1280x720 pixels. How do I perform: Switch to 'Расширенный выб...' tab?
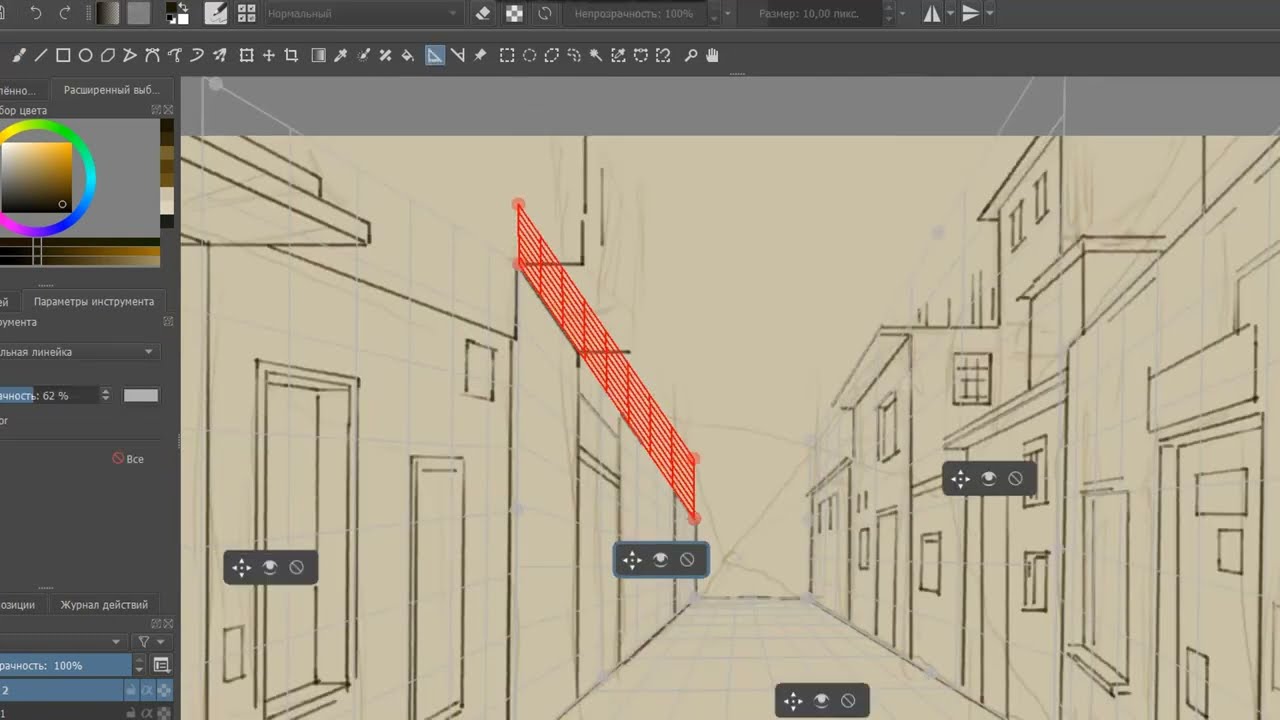pos(112,90)
